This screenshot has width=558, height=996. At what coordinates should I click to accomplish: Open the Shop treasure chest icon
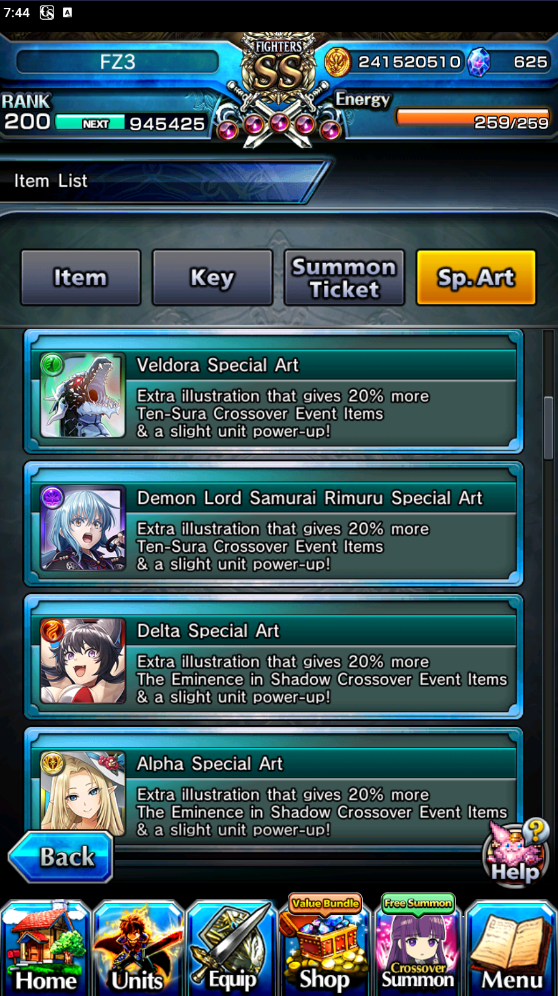[x=325, y=945]
